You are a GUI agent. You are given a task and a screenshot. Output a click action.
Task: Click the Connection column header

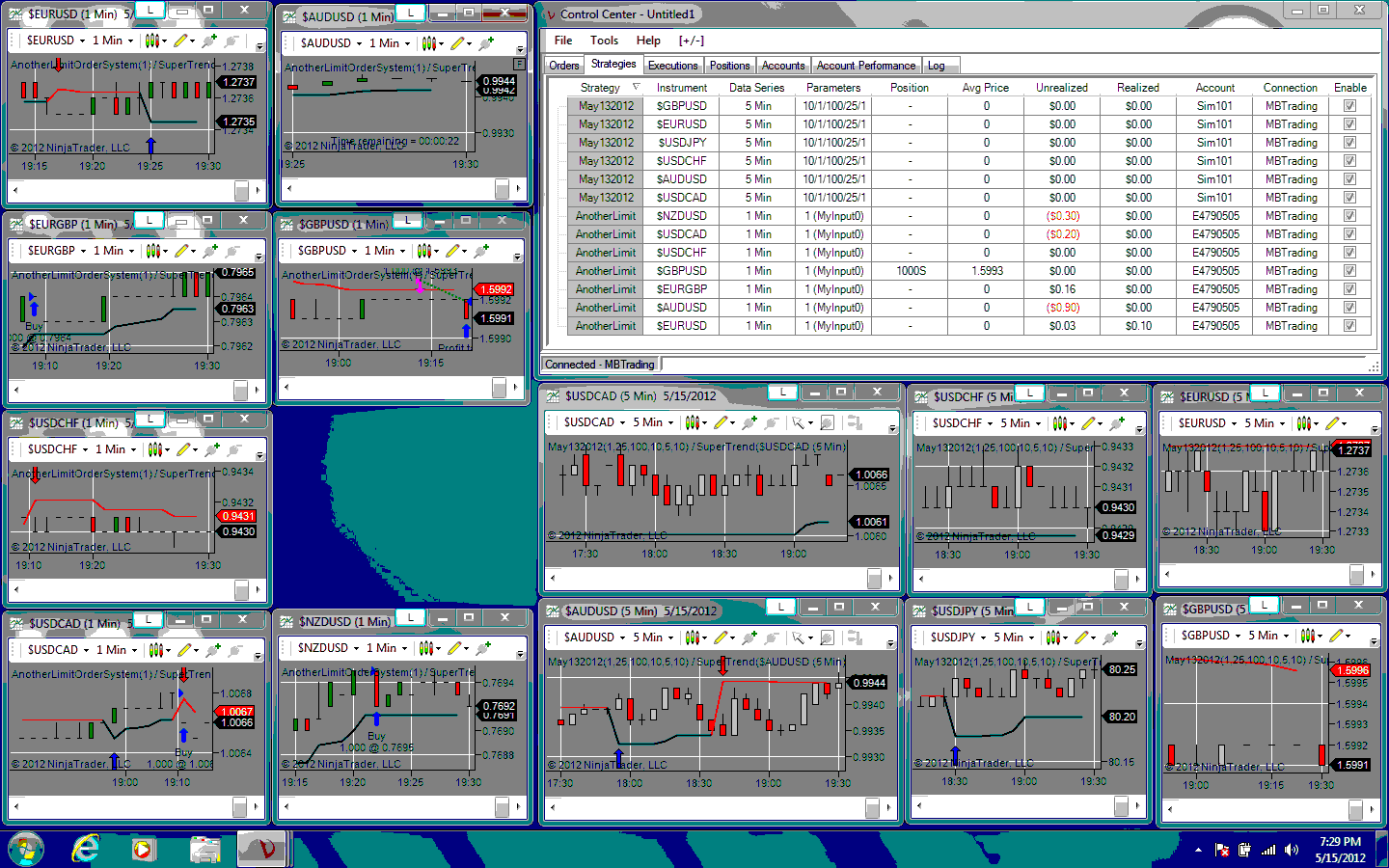point(1291,88)
